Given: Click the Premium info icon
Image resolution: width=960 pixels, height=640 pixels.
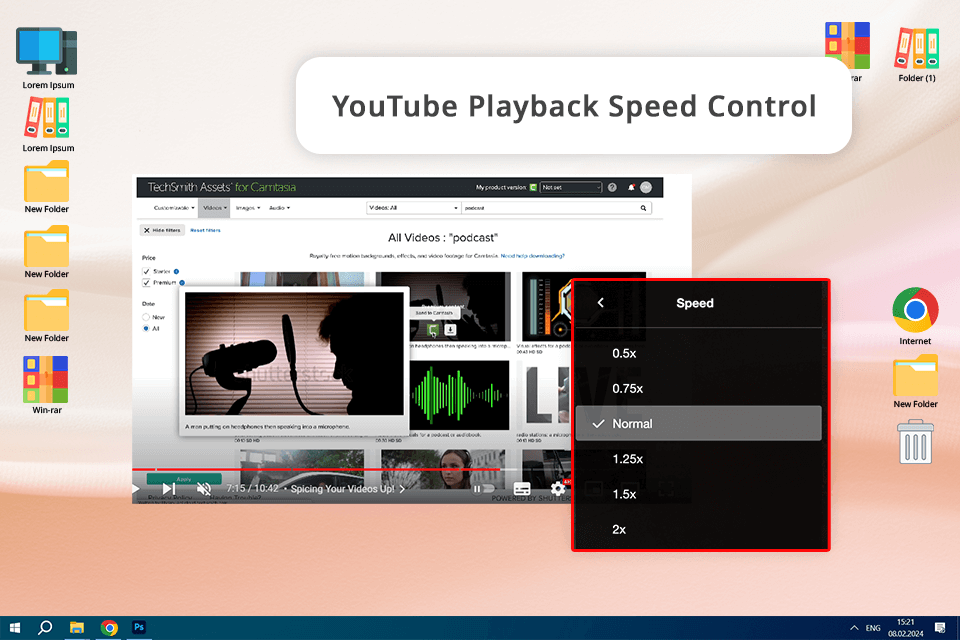Looking at the screenshot, I should point(182,282).
